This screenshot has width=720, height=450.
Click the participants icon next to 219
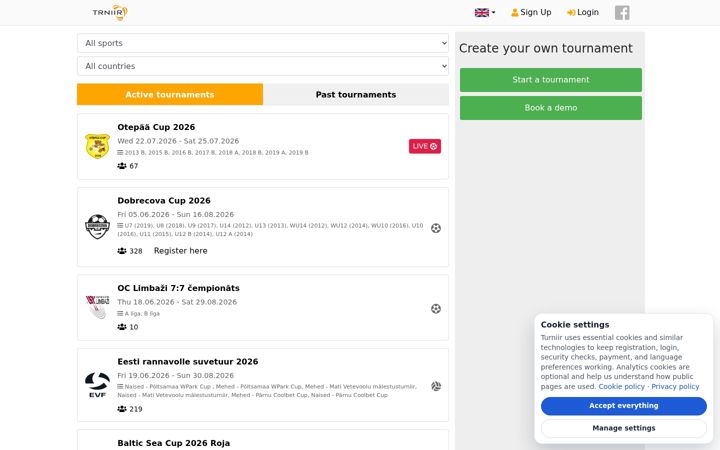click(122, 409)
